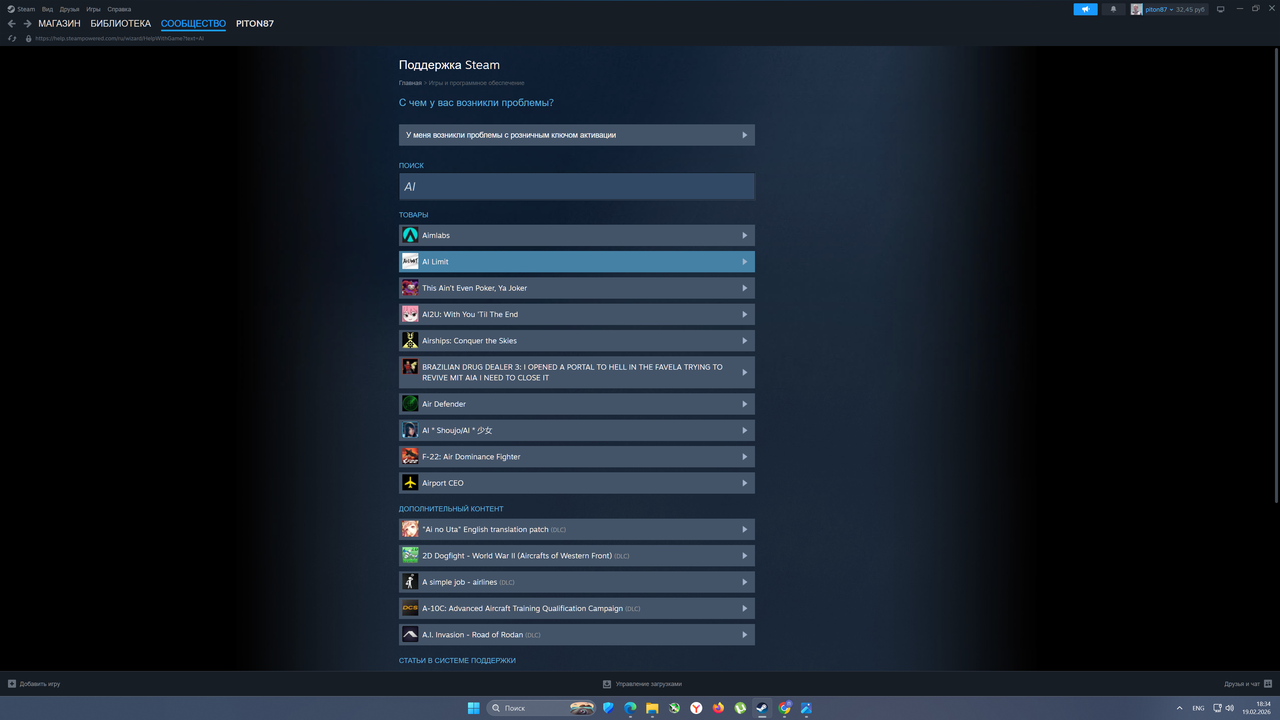Click the F-22: Air Dominance Fighter icon
1280x720 pixels.
pos(410,457)
